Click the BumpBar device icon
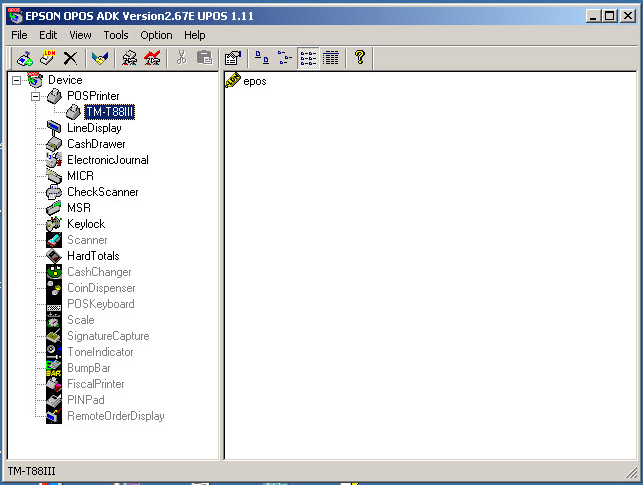 54,368
